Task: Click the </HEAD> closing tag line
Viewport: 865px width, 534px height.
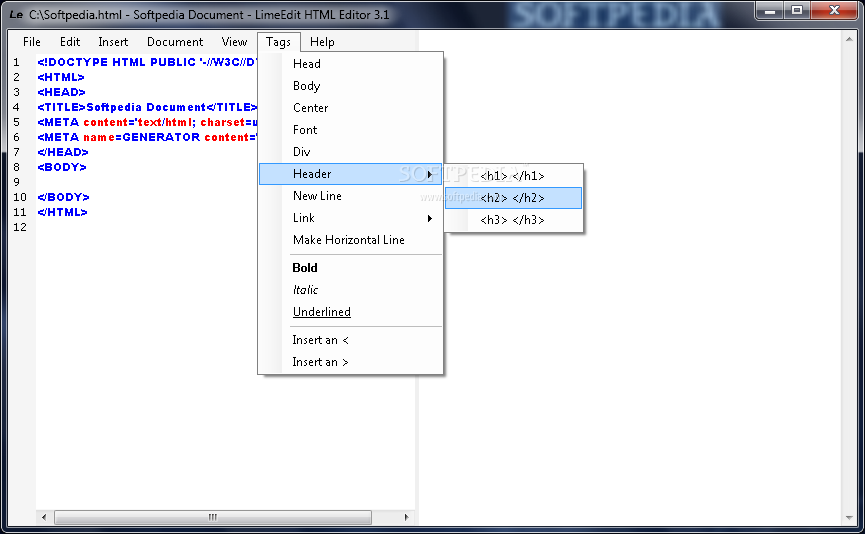Action: 63,152
